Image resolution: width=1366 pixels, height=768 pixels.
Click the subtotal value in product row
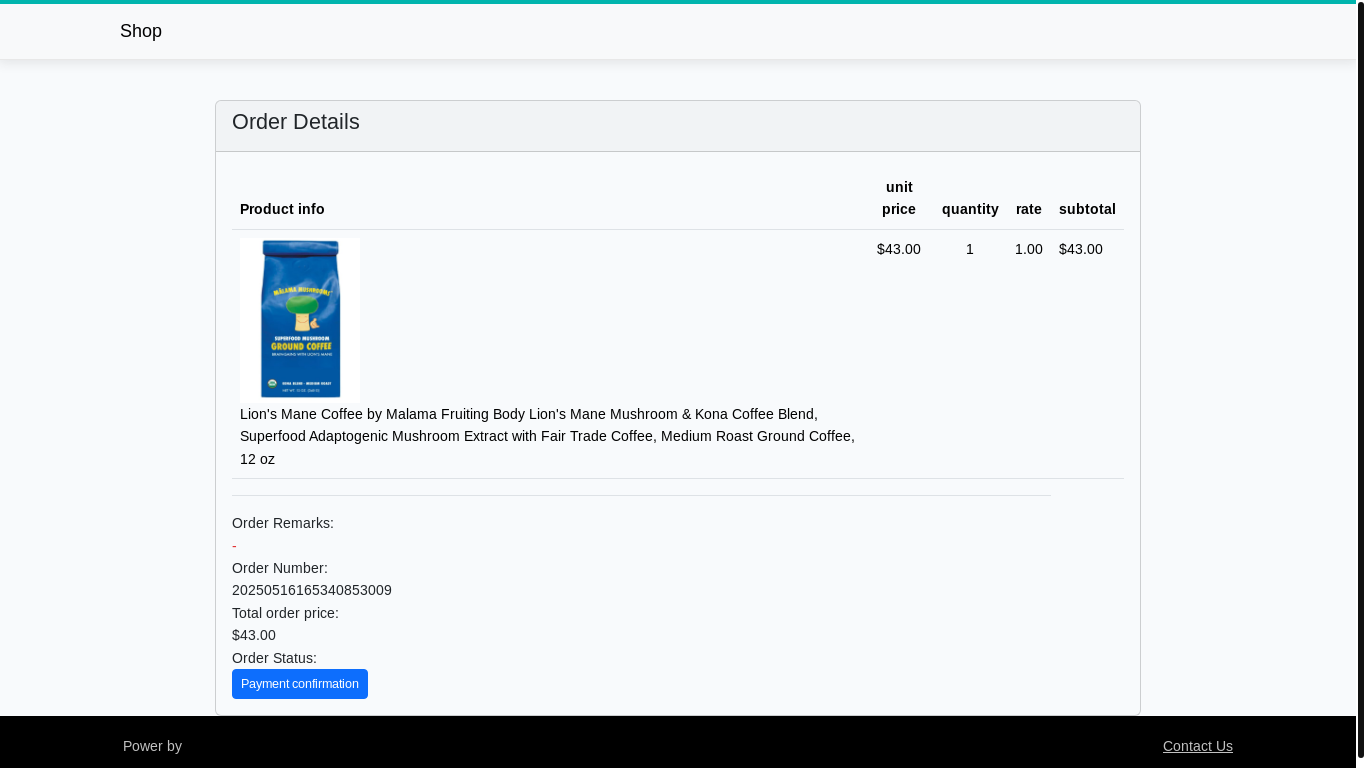coord(1081,249)
